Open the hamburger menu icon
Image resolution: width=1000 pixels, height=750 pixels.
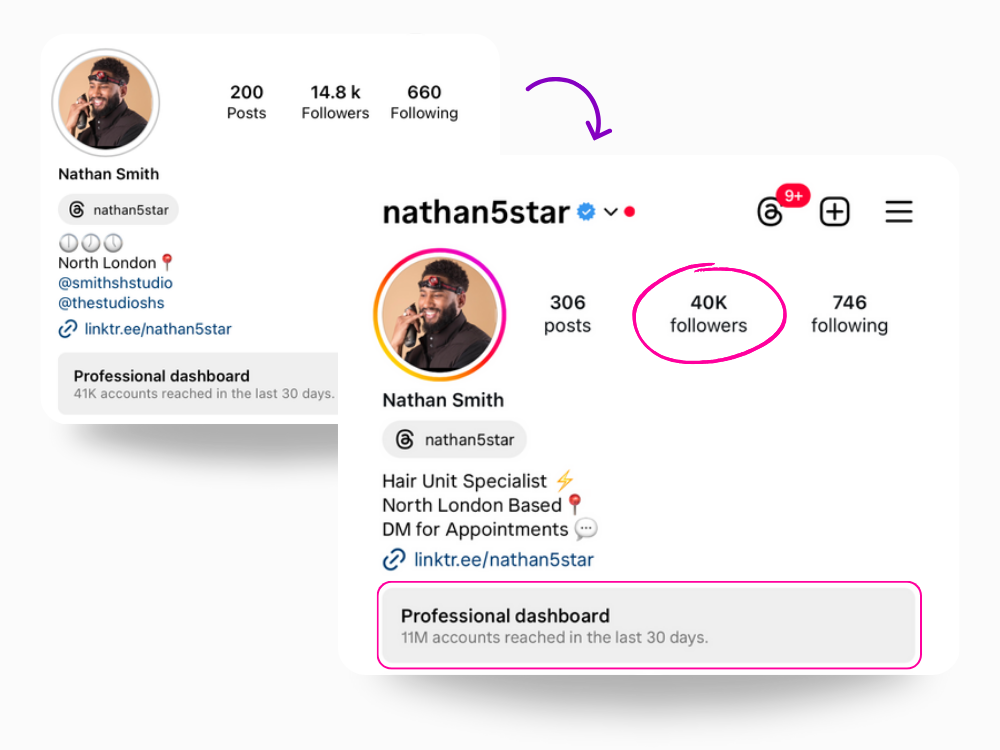(899, 212)
